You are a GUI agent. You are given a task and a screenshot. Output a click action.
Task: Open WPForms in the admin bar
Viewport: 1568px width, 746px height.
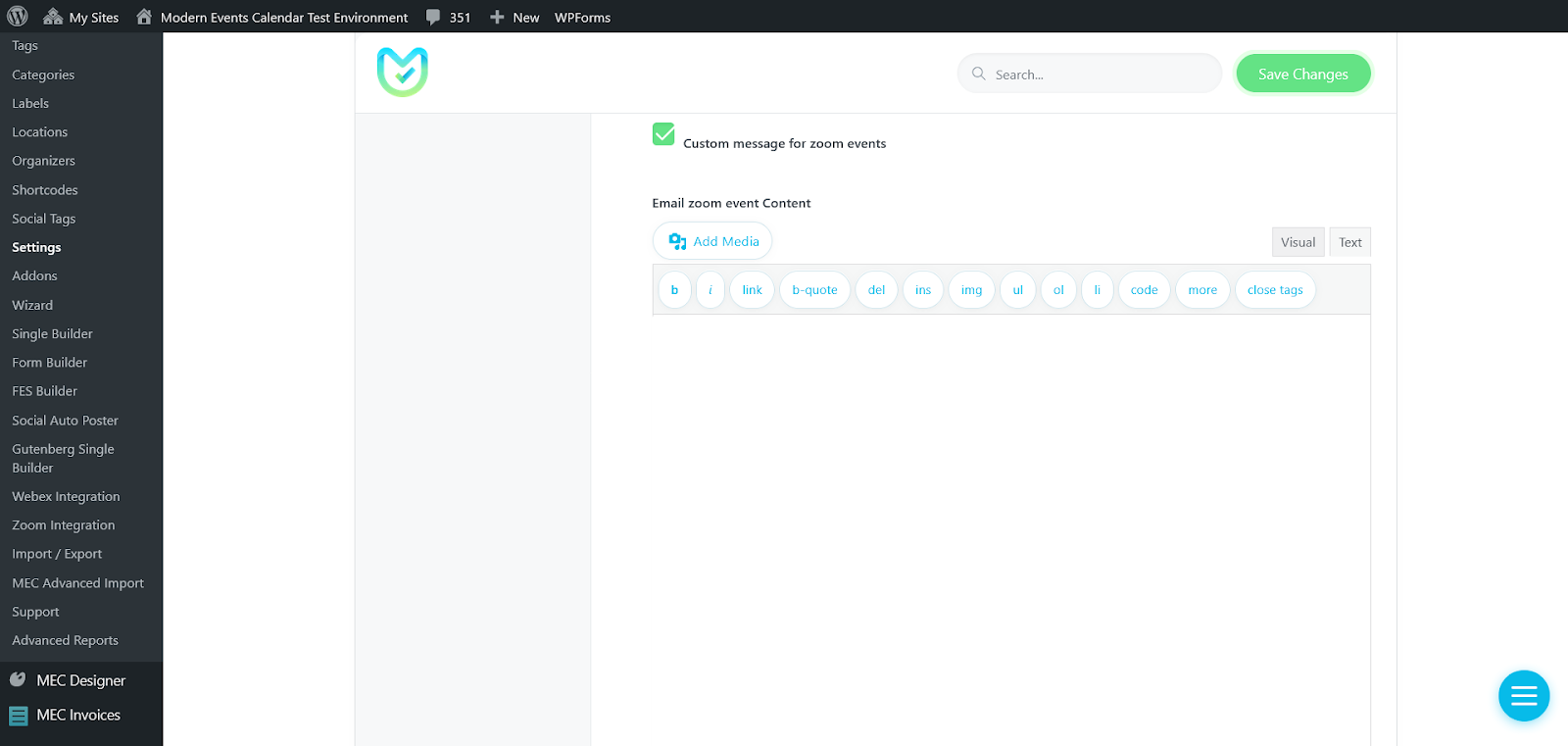582,17
